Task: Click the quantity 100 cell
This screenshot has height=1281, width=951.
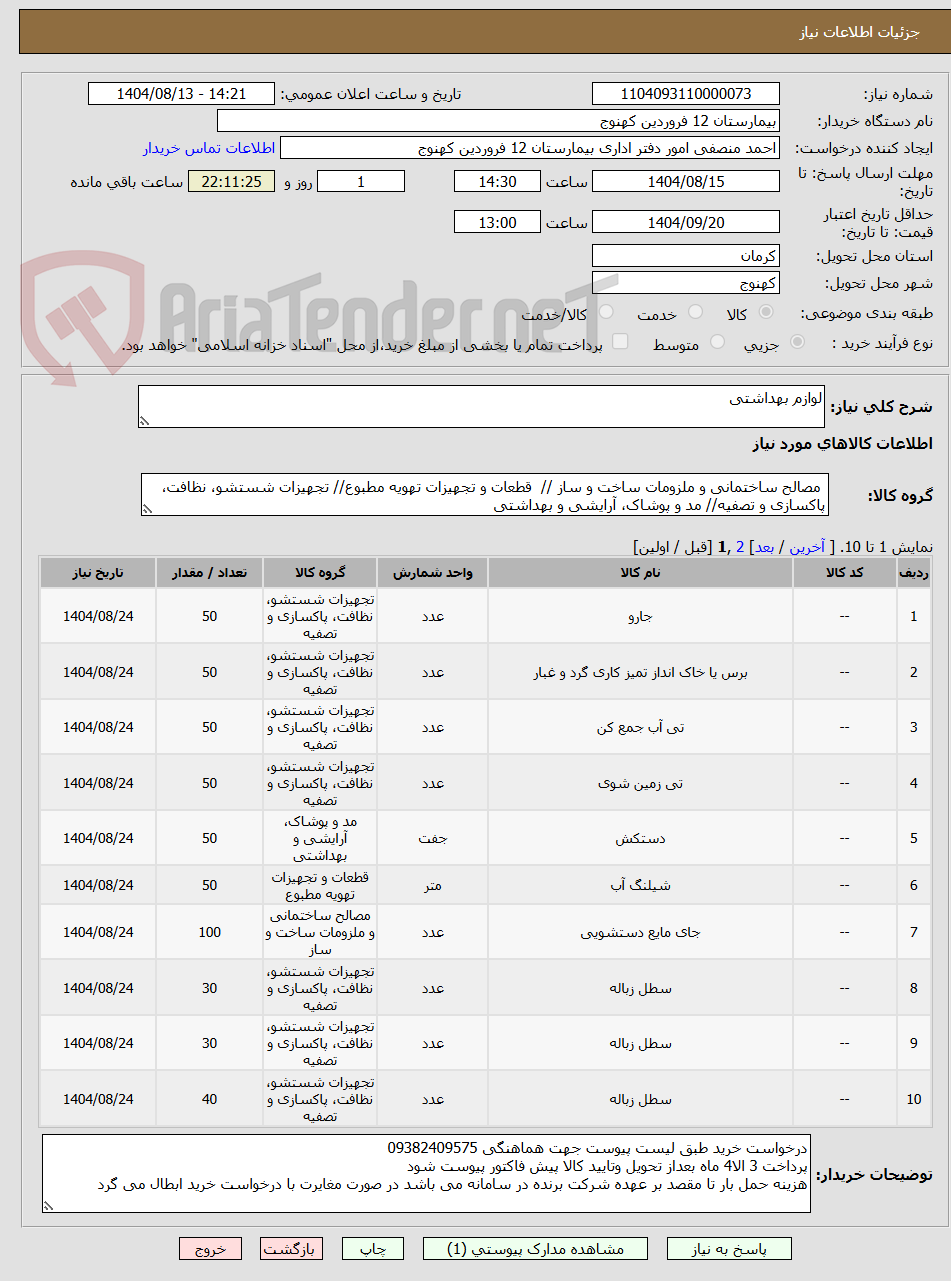Action: pos(209,932)
